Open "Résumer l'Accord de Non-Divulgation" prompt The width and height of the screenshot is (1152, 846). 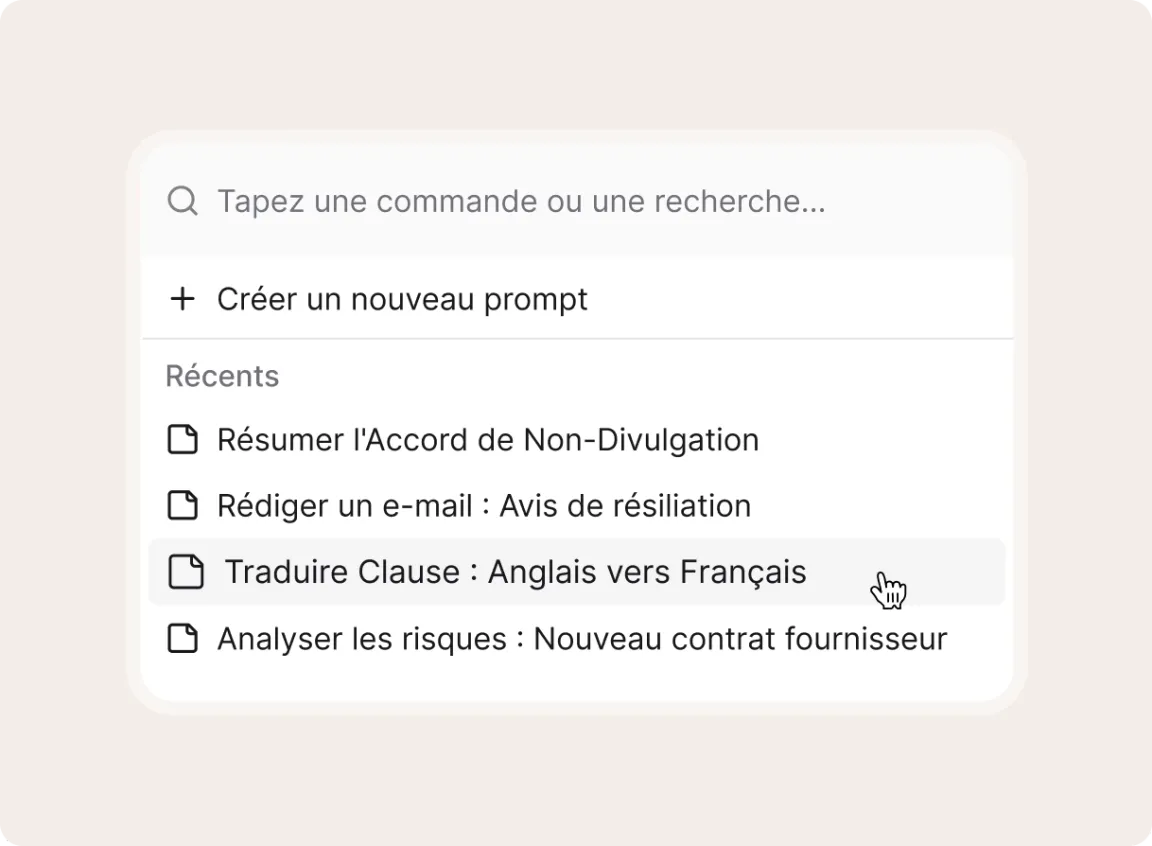click(x=487, y=440)
